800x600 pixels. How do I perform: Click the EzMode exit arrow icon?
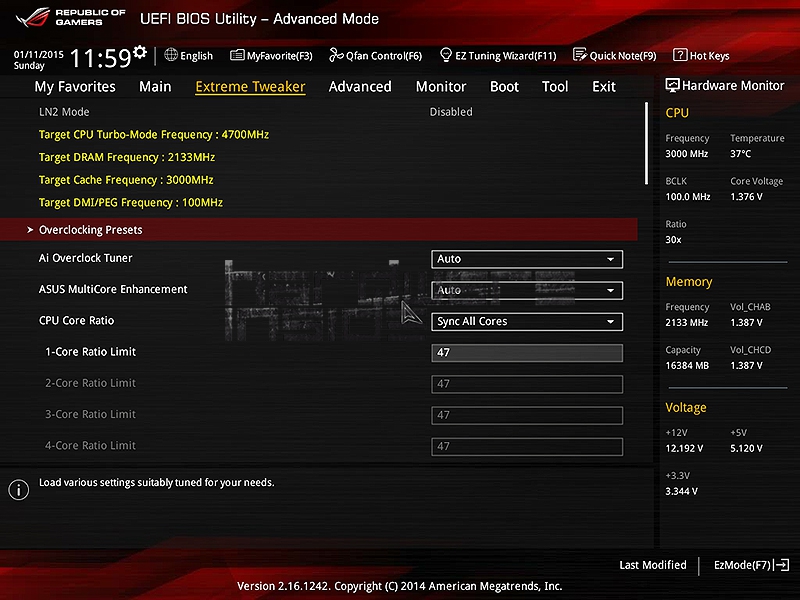point(782,565)
